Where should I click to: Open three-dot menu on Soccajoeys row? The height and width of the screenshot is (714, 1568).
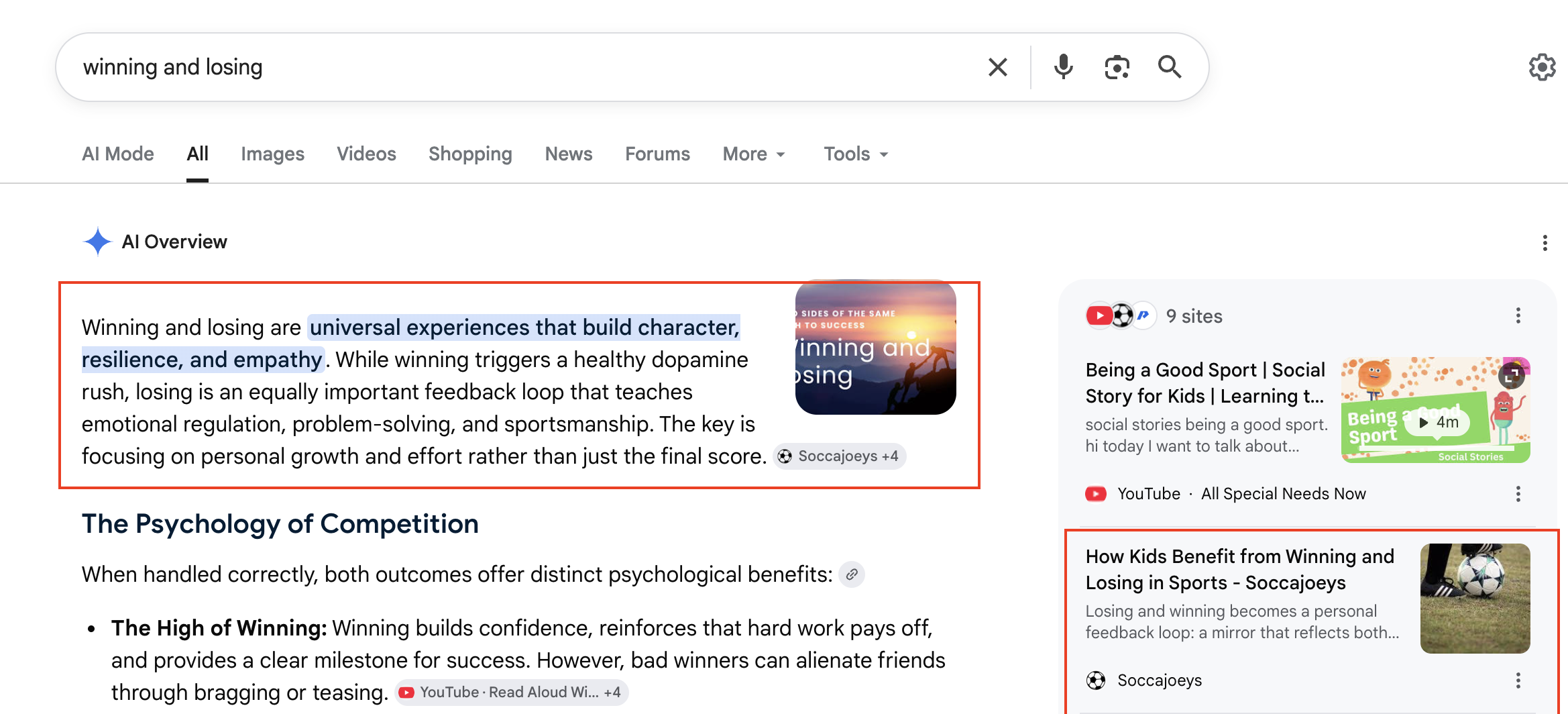1518,680
